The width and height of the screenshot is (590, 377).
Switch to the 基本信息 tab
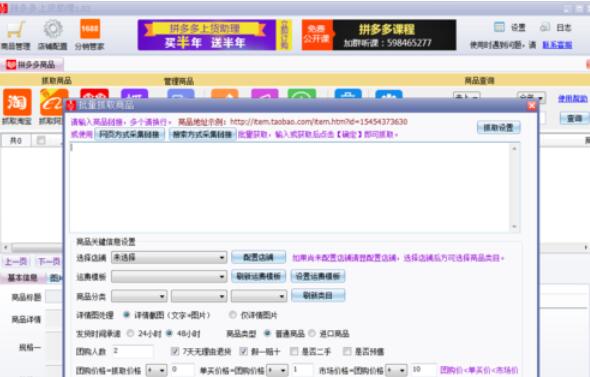(x=23, y=278)
